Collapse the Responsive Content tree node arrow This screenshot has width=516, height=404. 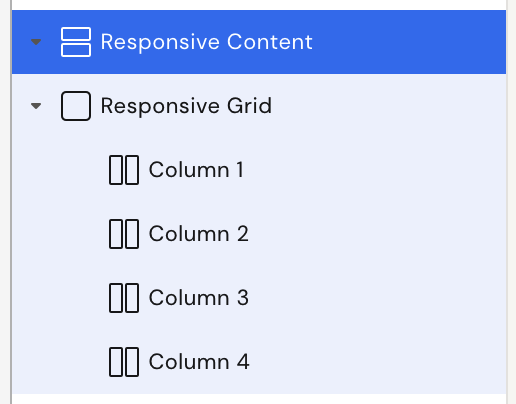[x=36, y=42]
